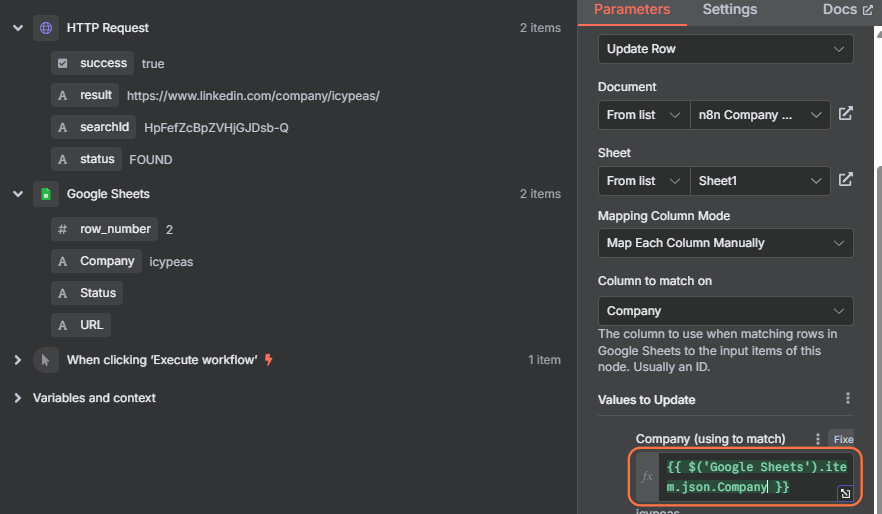Click the orange lightning bolt trigger icon
882x514 pixels.
tap(268, 359)
